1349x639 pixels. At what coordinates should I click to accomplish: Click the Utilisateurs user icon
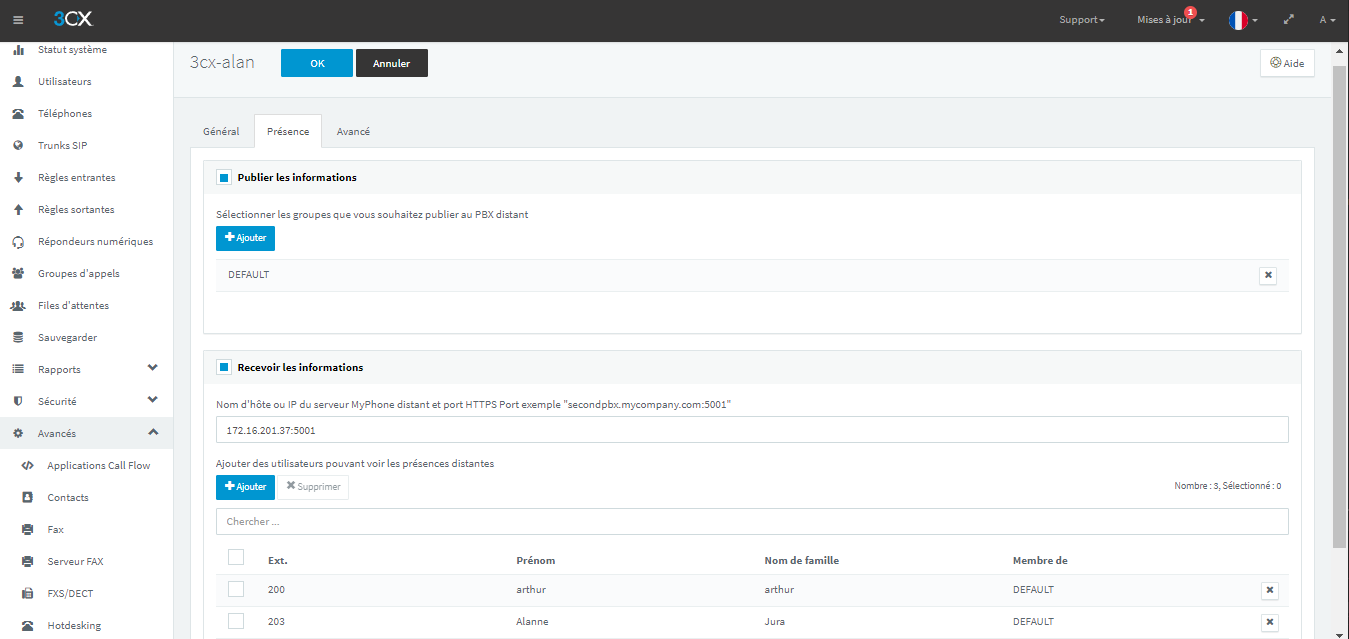[18, 82]
